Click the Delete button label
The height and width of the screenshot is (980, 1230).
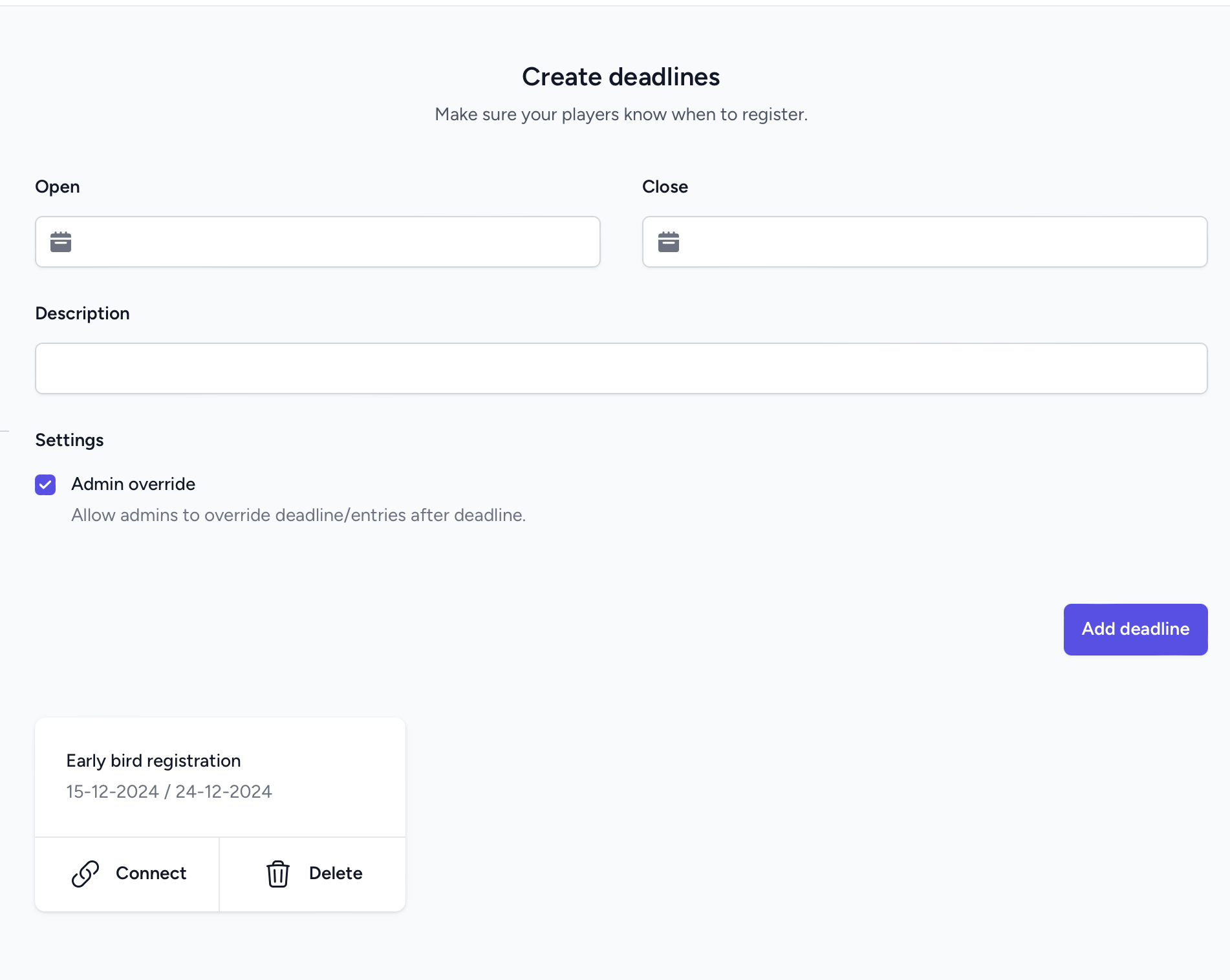click(336, 873)
